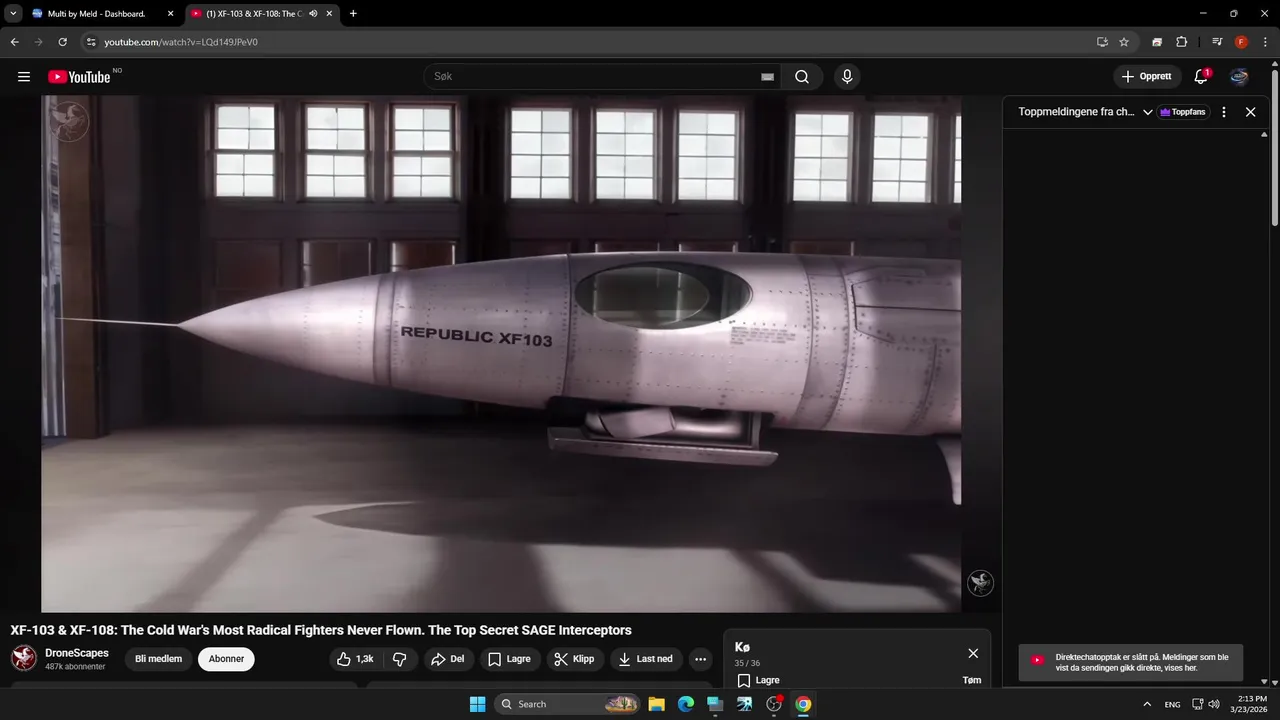1280x720 pixels.
Task: Open the notifications bell
Action: (x=1201, y=77)
